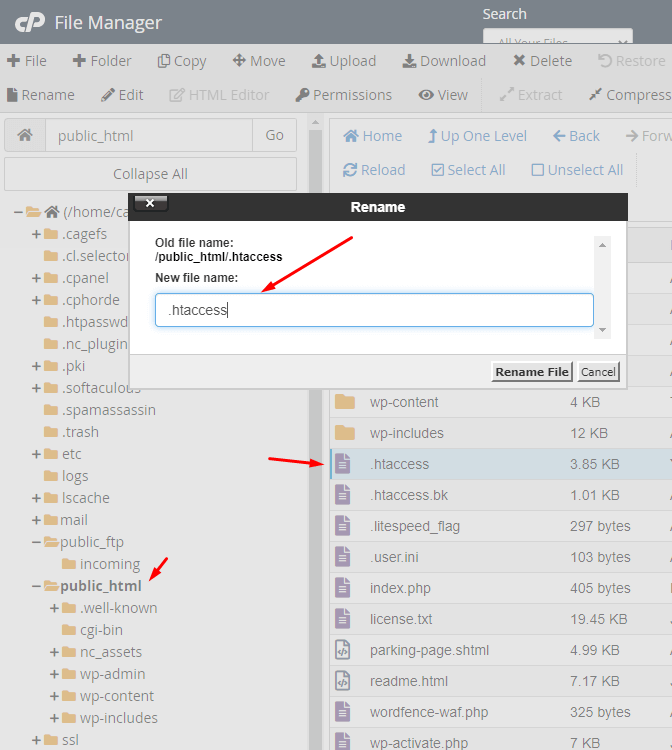Select .user.ini file name
This screenshot has height=750, width=672.
click(x=394, y=557)
